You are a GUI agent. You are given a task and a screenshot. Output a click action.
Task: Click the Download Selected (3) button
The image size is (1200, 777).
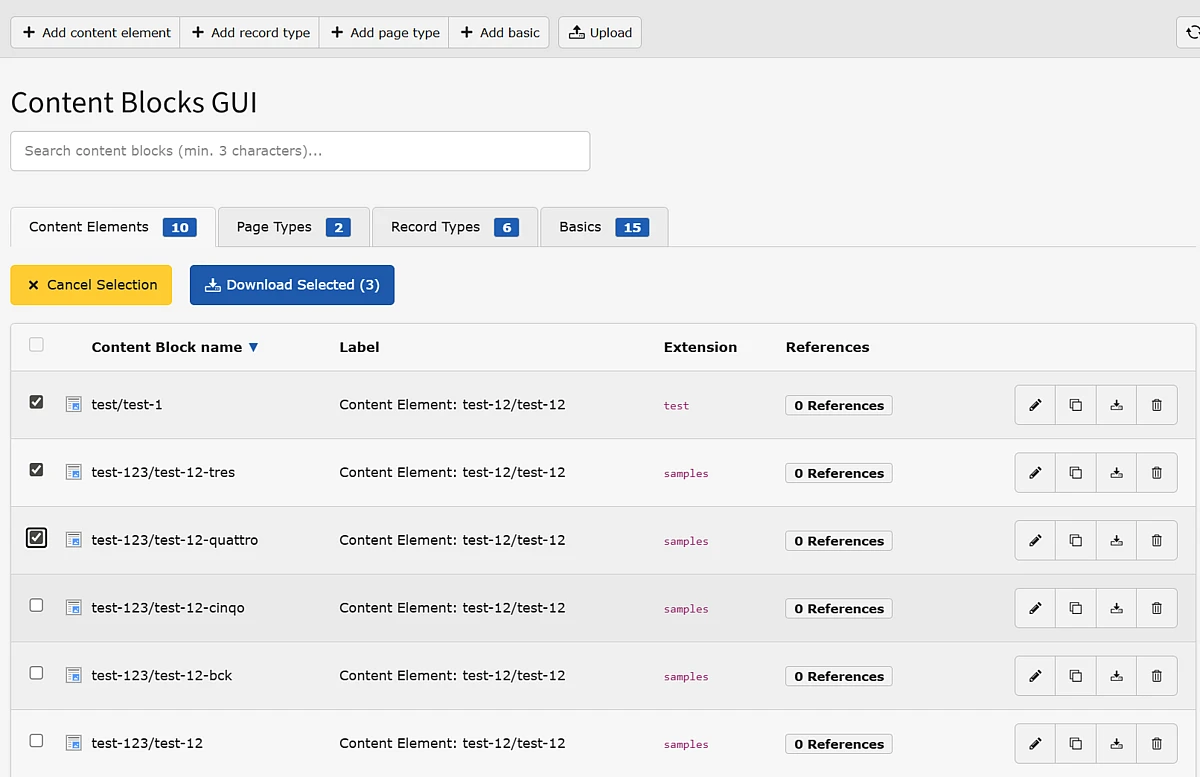pyautogui.click(x=292, y=285)
